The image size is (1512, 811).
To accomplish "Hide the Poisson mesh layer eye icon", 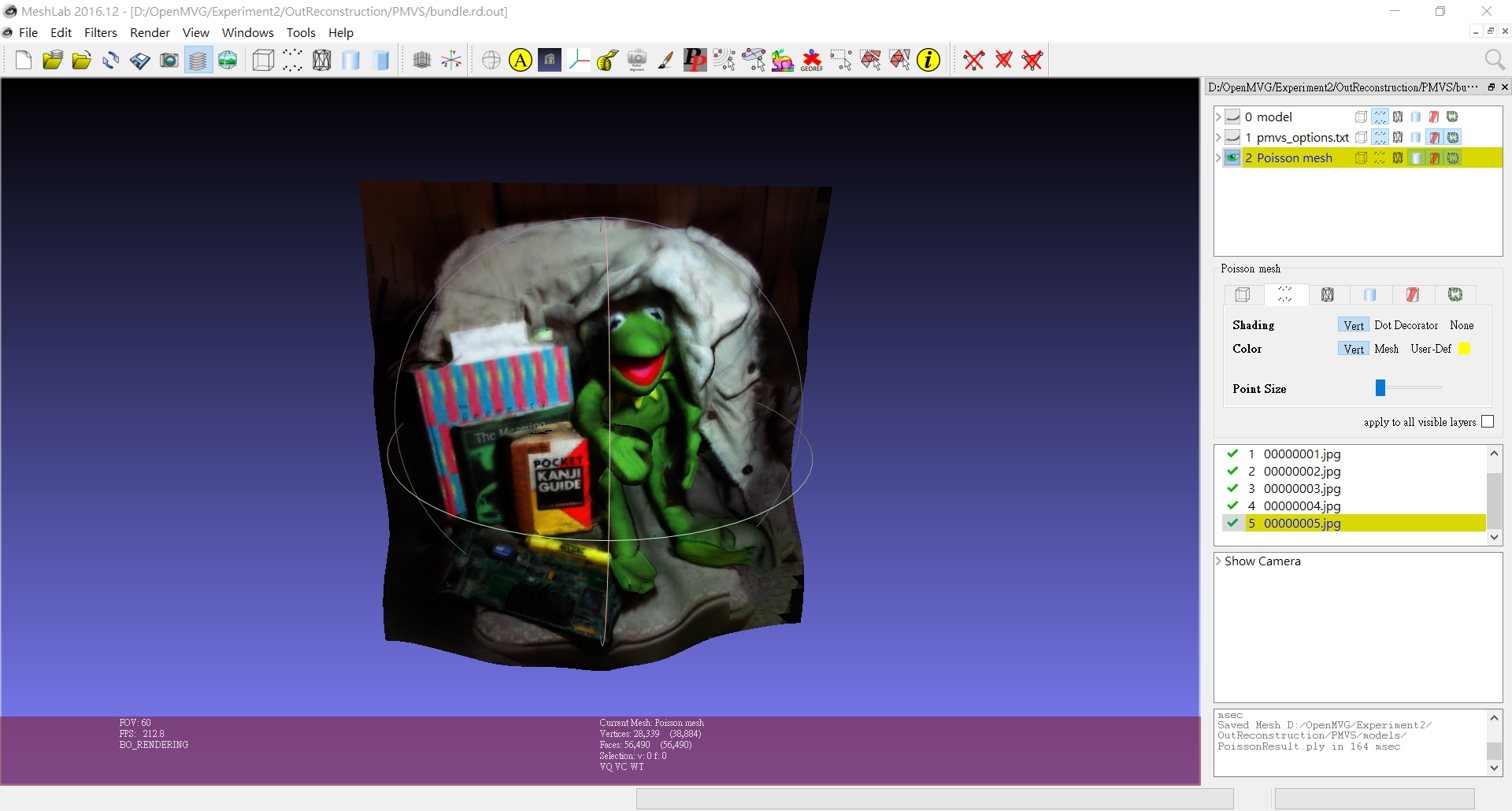I will [1232, 157].
